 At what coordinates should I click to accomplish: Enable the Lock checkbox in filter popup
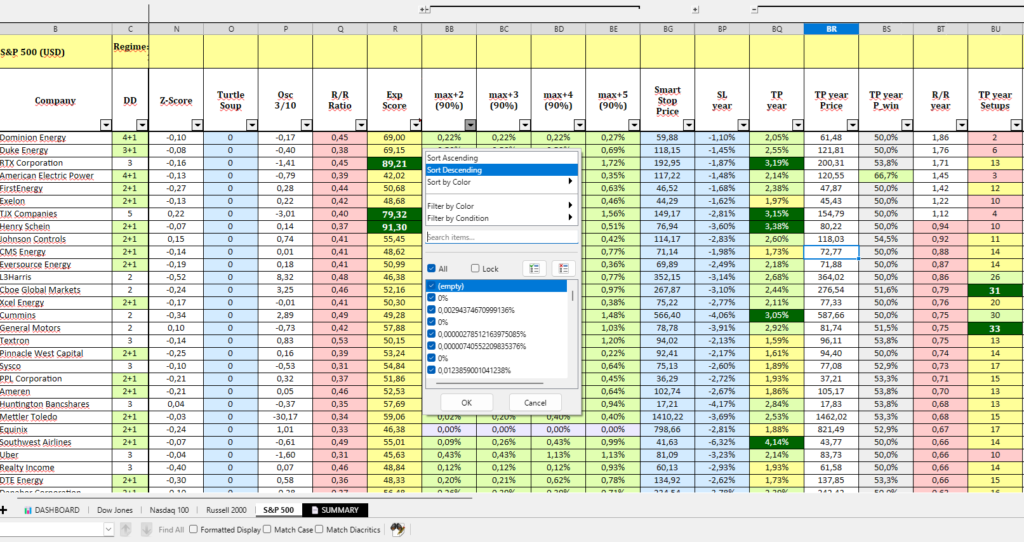475,269
